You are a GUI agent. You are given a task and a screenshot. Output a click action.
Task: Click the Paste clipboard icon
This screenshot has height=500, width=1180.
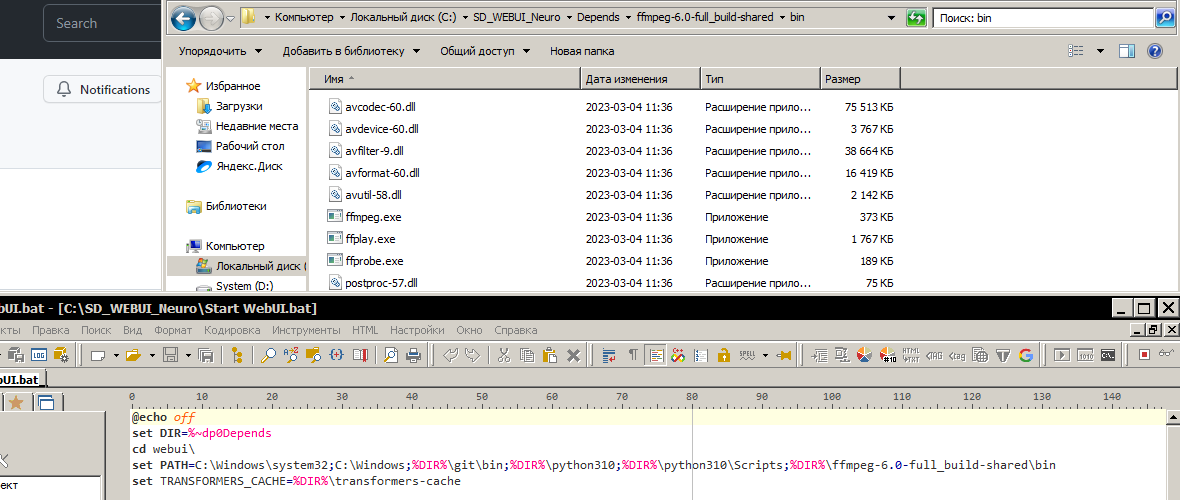(550, 355)
